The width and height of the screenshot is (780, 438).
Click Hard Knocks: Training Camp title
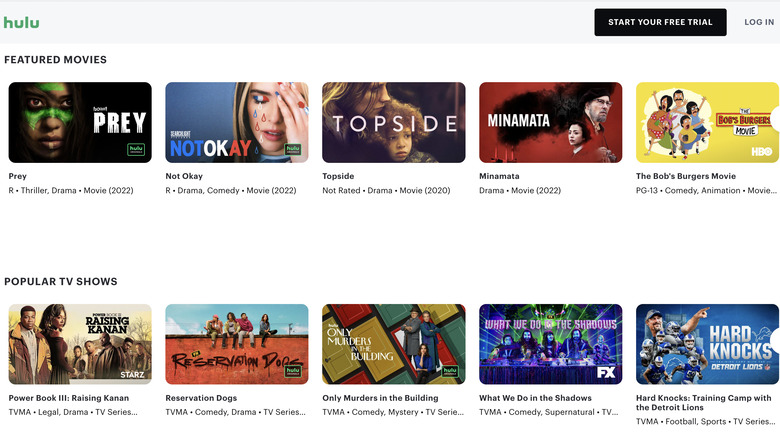tap(703, 403)
